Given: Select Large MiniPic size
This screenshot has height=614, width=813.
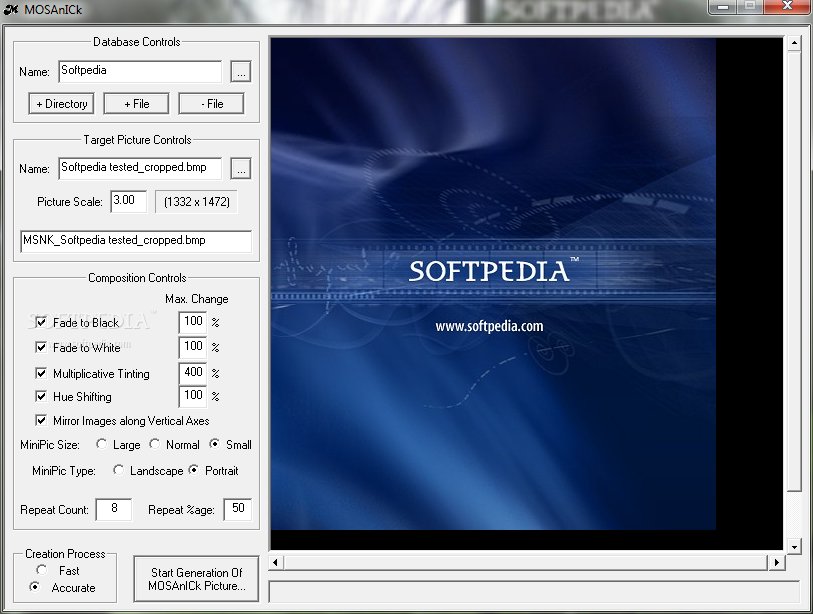Looking at the screenshot, I should [101, 444].
